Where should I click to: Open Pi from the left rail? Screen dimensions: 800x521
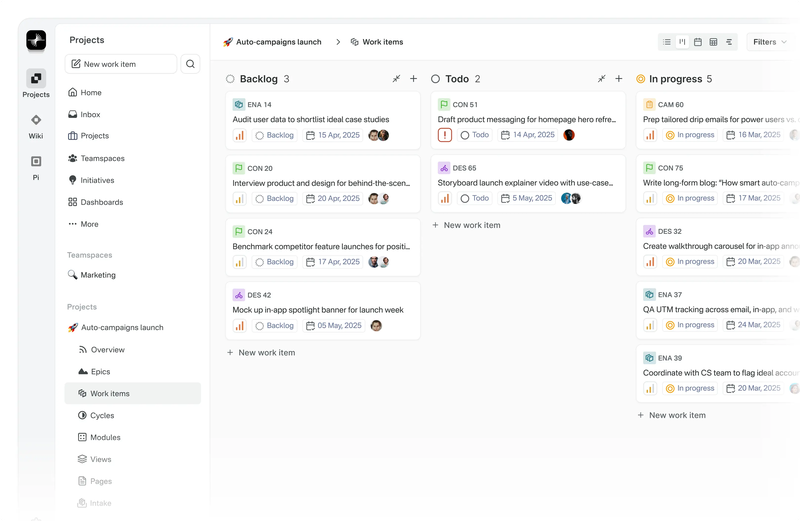(36, 166)
